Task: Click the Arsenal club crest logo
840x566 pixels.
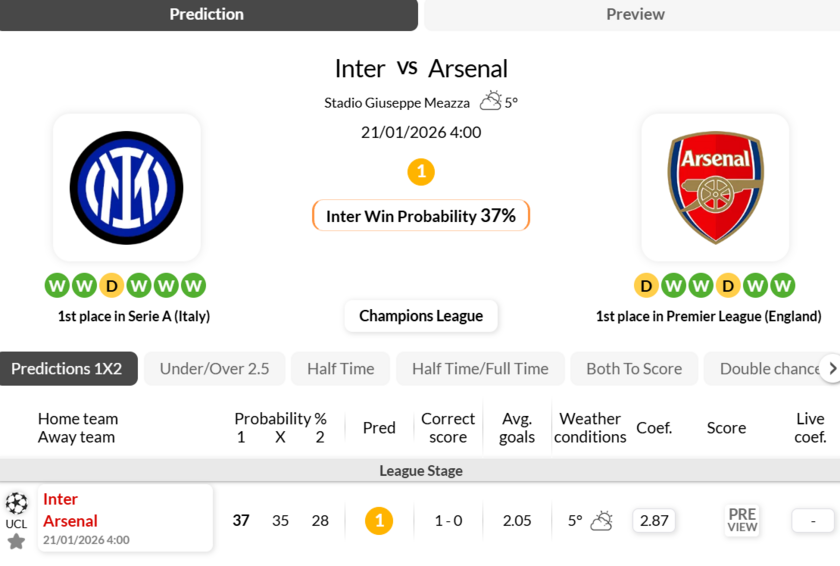Action: [x=715, y=187]
